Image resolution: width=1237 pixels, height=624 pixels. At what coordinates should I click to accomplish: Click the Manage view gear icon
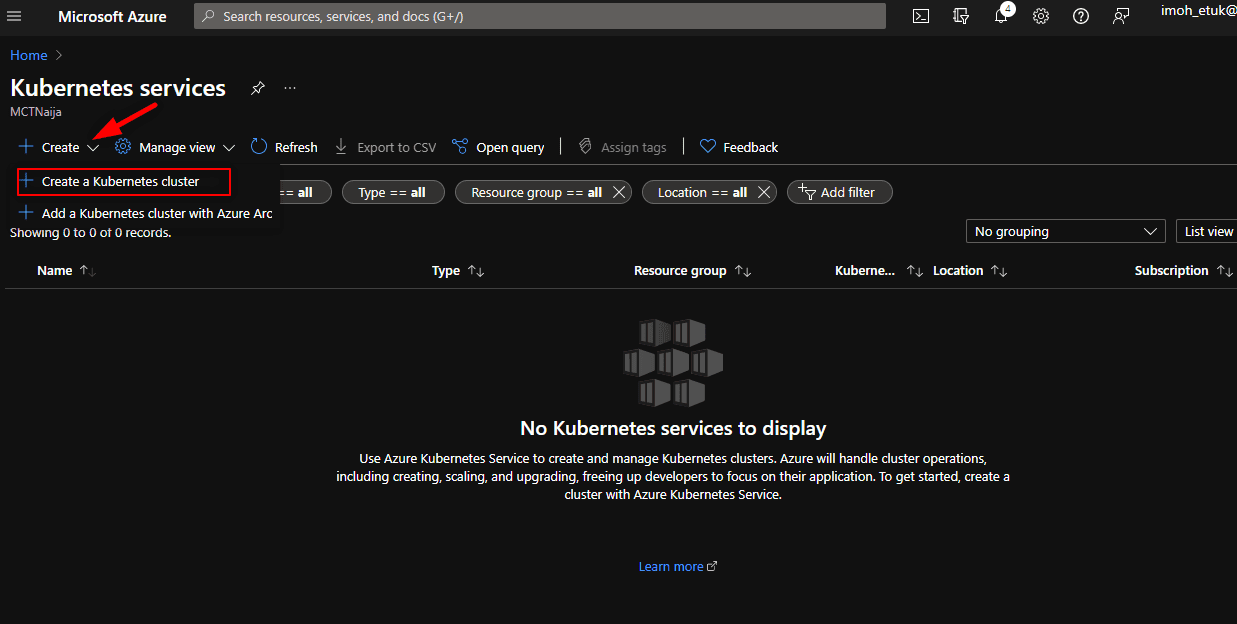coord(123,147)
